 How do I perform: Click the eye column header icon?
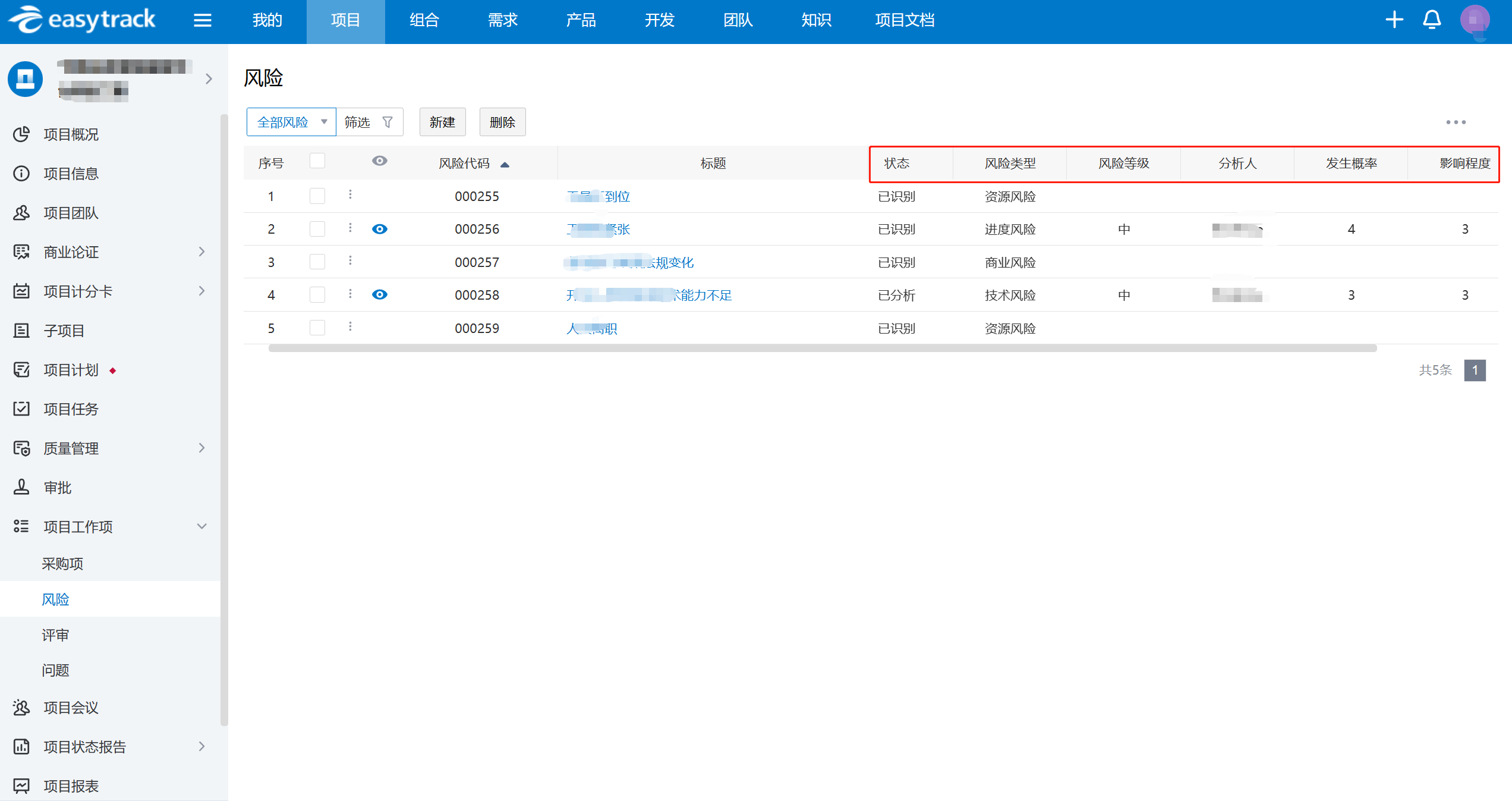380,161
